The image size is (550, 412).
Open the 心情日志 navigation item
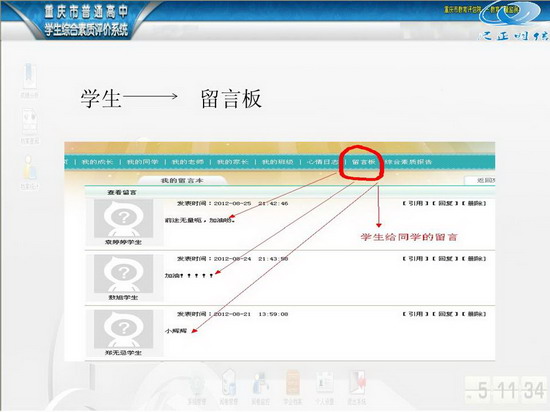[x=322, y=162]
